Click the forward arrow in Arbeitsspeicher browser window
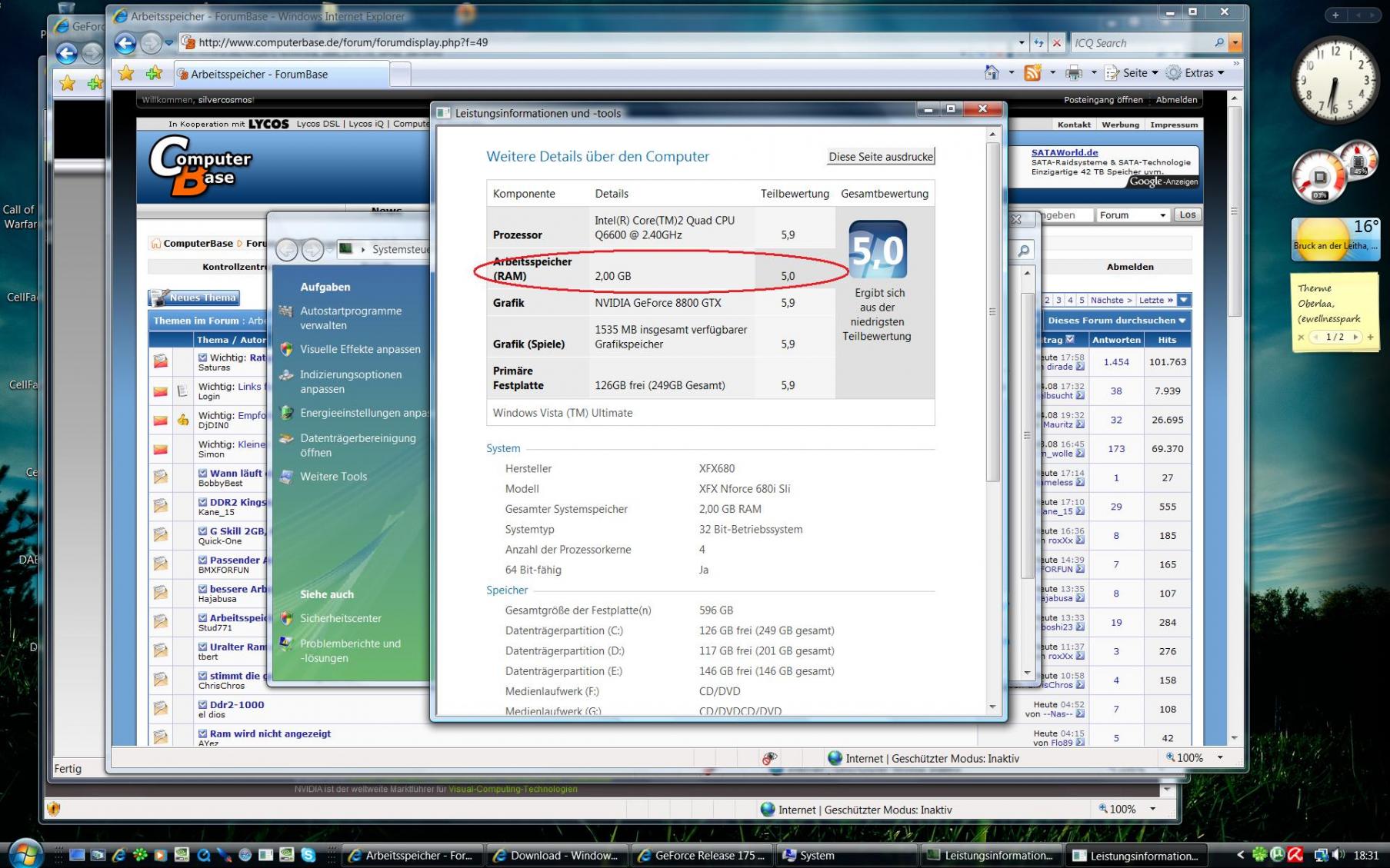This screenshot has width=1390, height=868. coord(151,43)
